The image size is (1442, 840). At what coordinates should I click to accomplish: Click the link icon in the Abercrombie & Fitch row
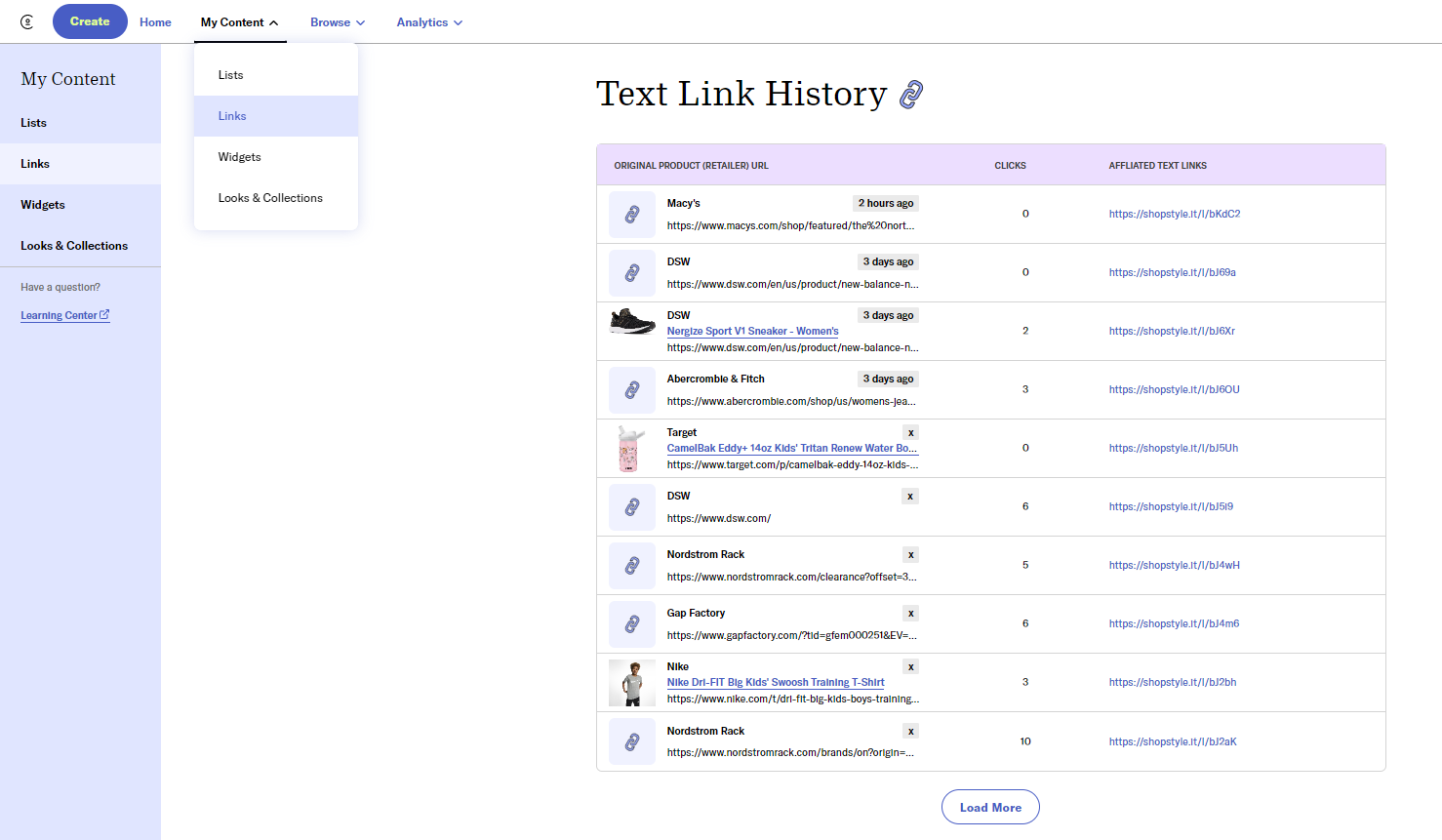click(632, 390)
